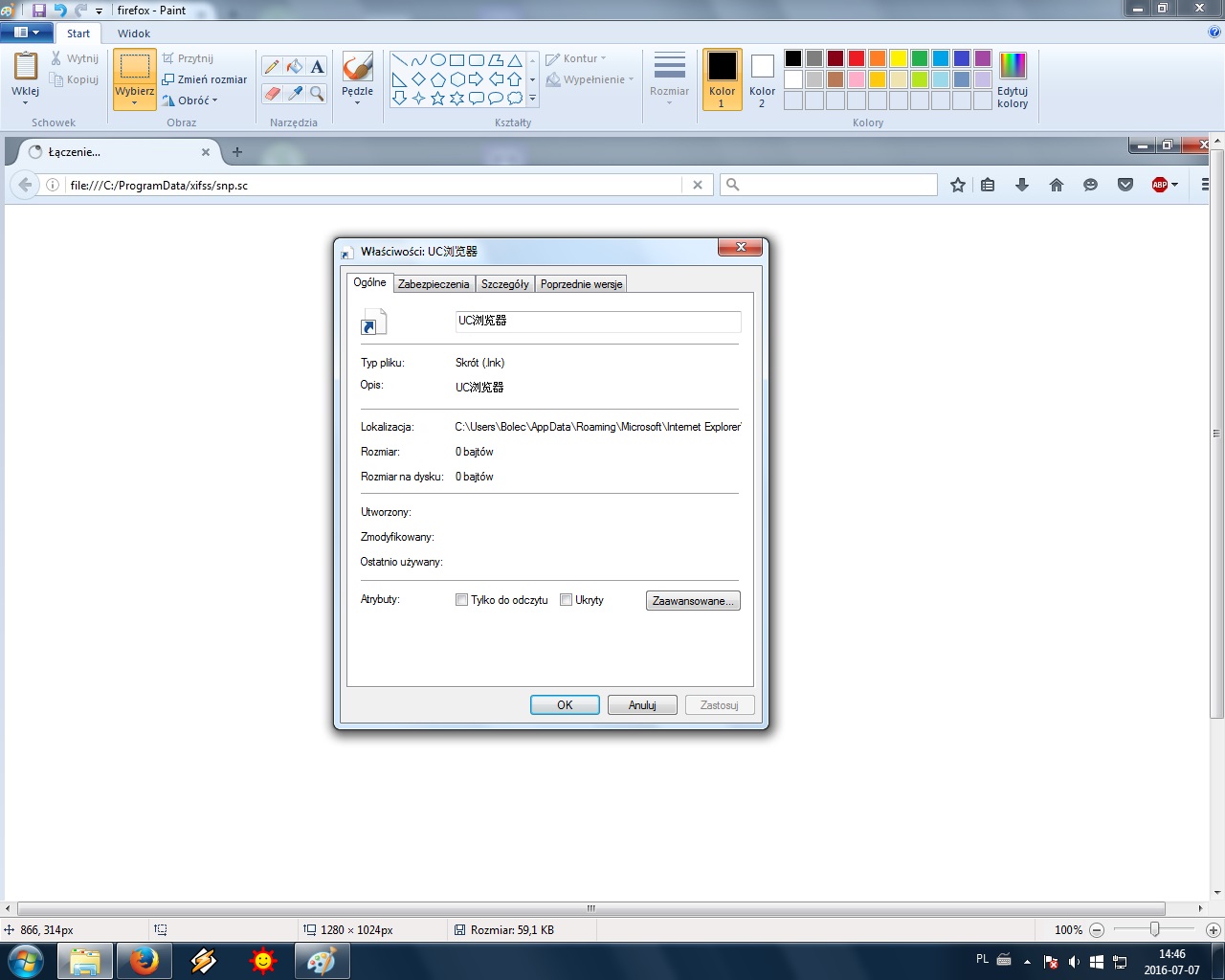Choose the Five-point star shape
The width and height of the screenshot is (1225, 980).
tap(438, 98)
